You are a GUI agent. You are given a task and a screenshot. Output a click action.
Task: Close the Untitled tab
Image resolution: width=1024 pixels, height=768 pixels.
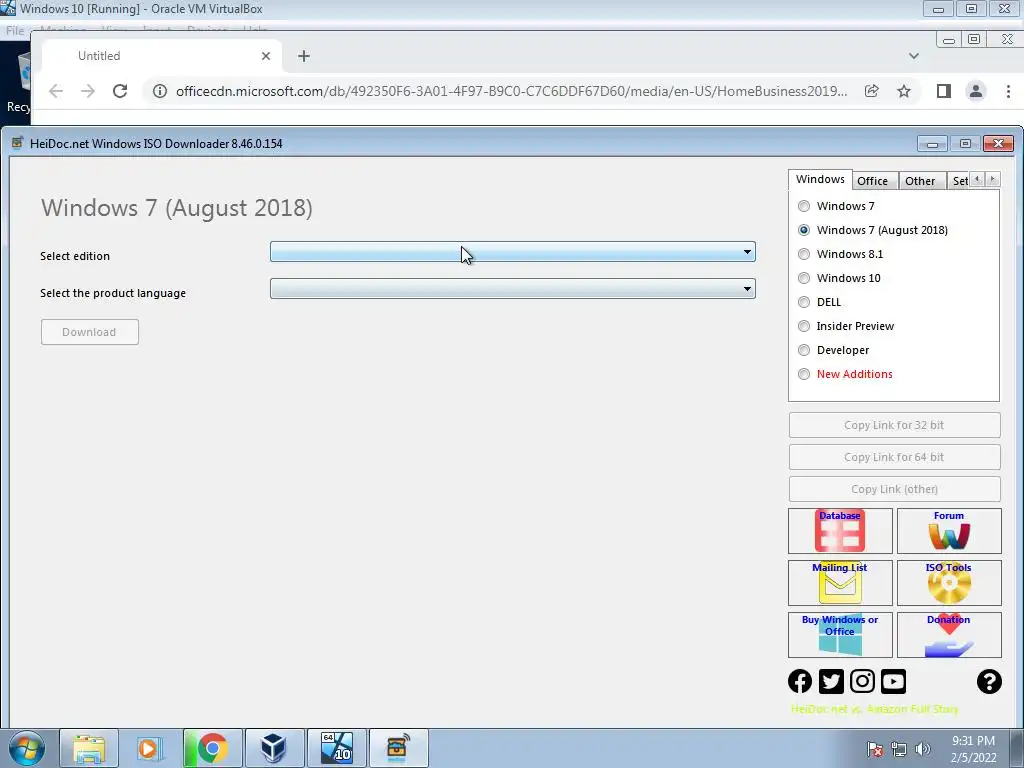266,56
